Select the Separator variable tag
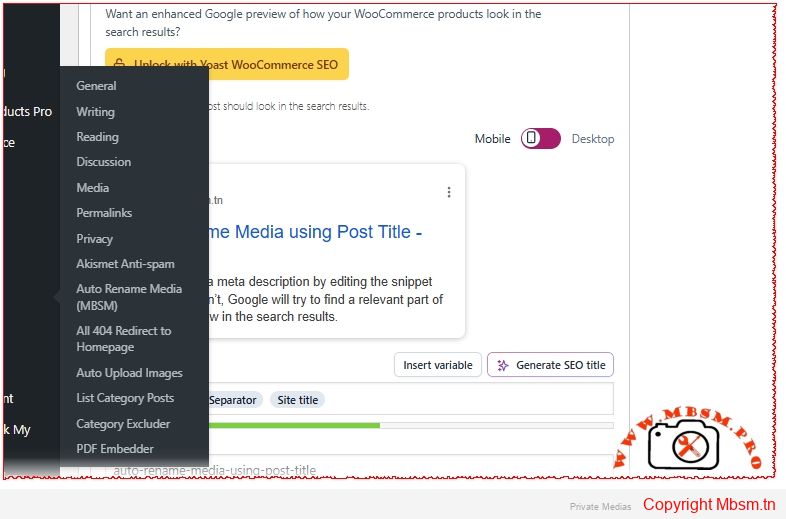Viewport: 786px width, 519px height. click(234, 400)
